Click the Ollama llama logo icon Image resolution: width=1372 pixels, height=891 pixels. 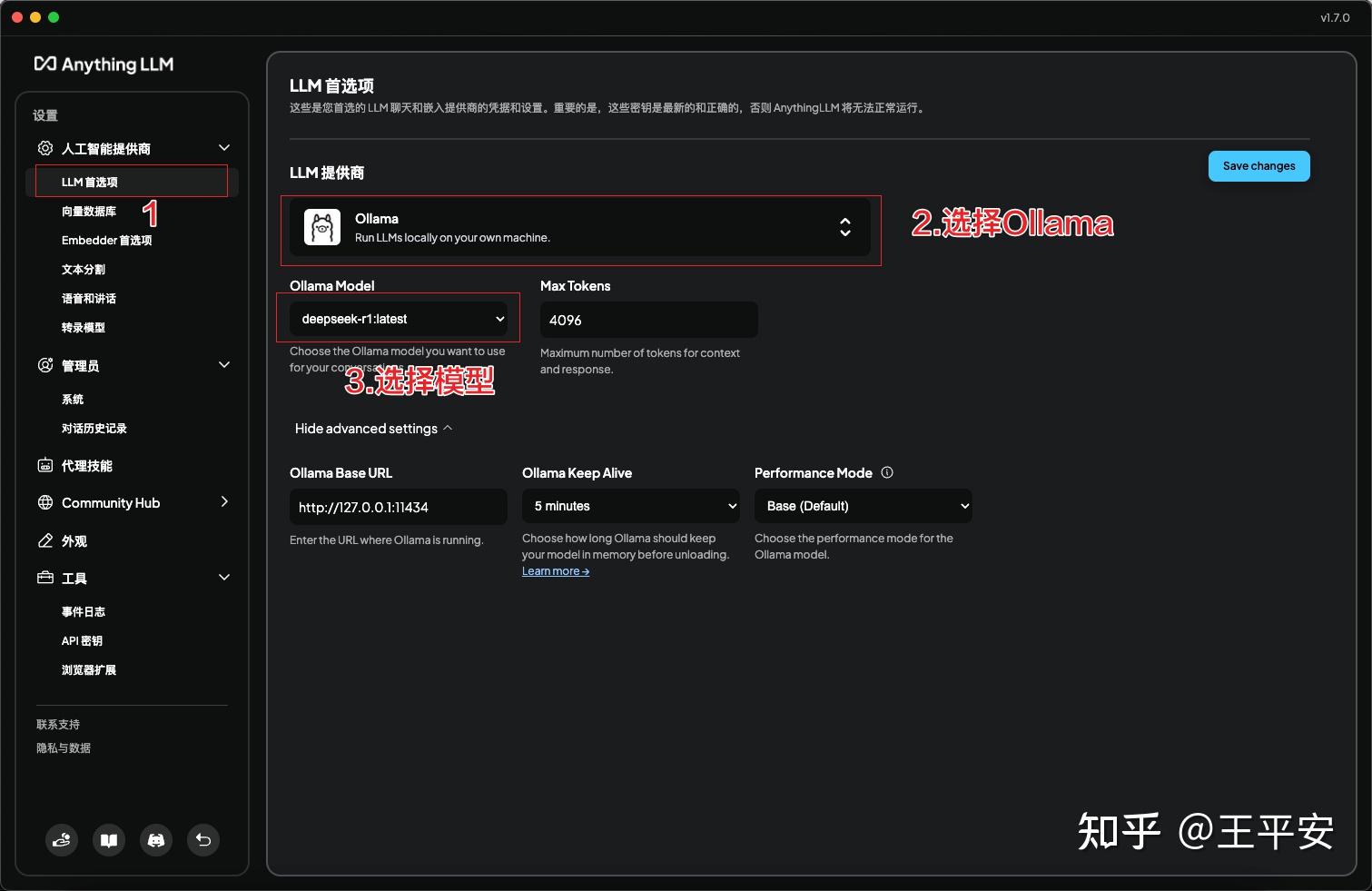pos(322,227)
